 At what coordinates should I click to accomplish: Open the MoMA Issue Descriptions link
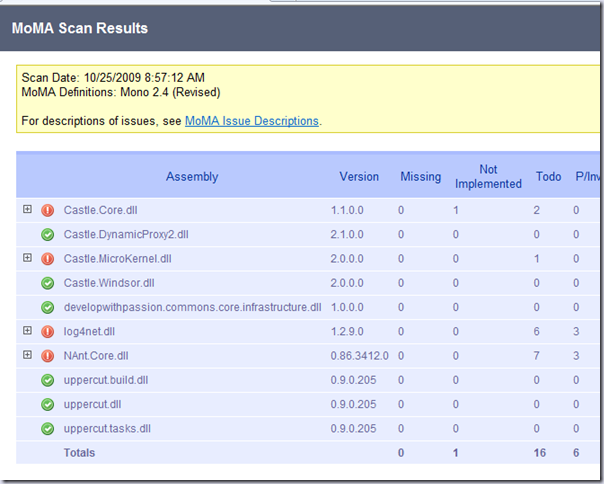(252, 121)
